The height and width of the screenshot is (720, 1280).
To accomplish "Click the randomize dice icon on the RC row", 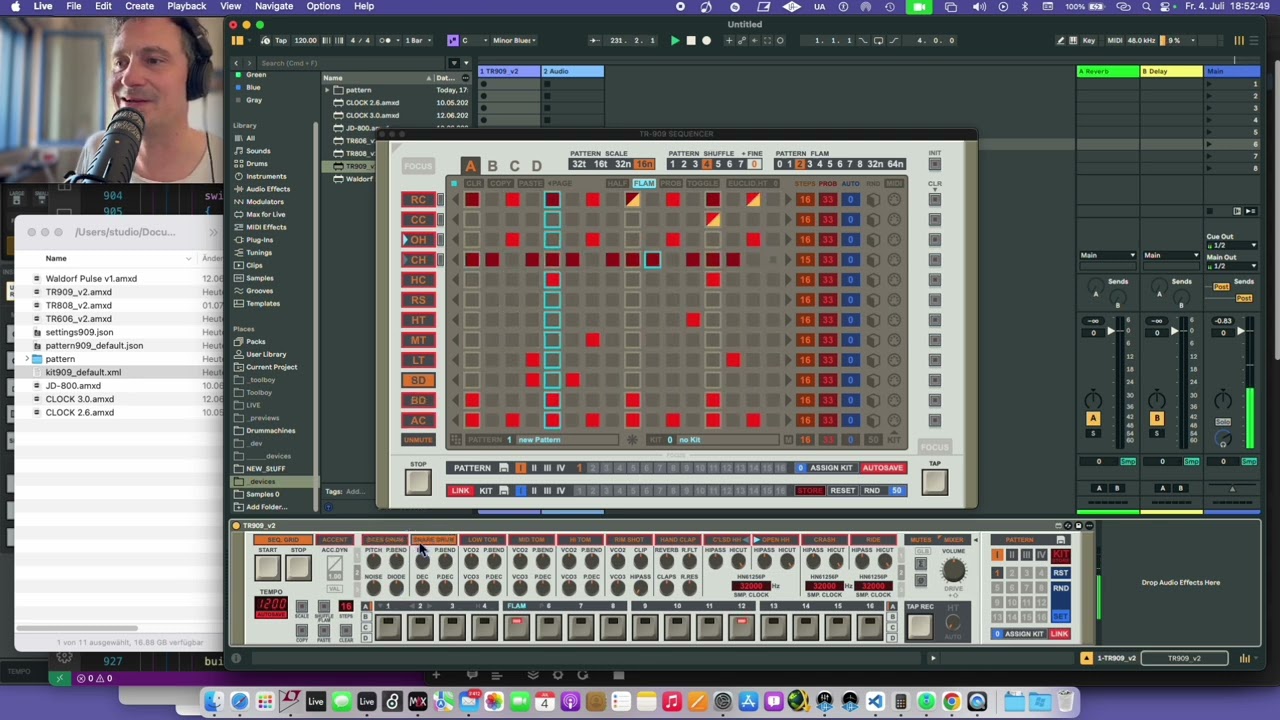I will pyautogui.click(x=874, y=200).
